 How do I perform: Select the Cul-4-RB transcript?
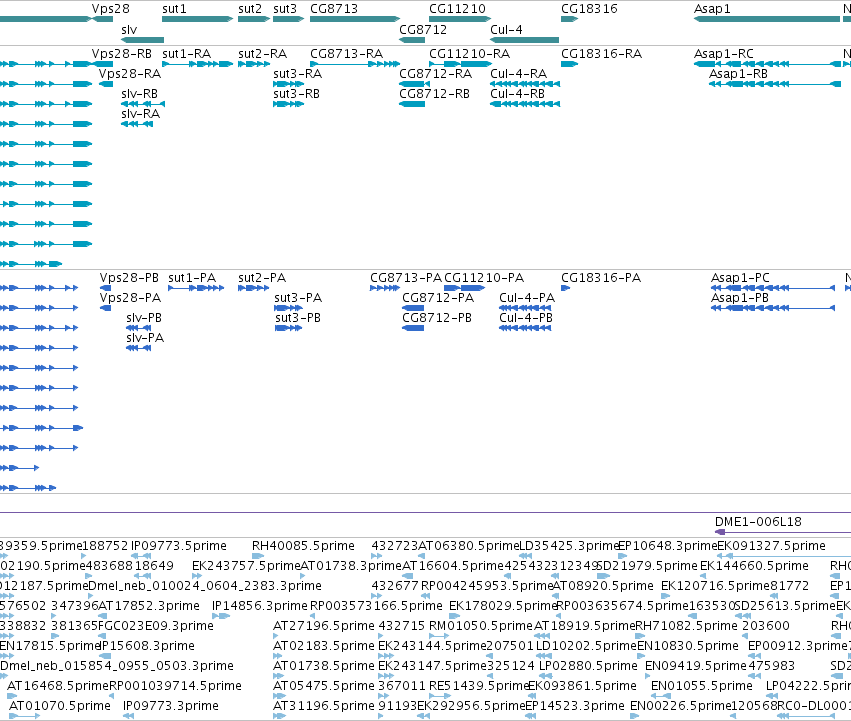[x=517, y=94]
